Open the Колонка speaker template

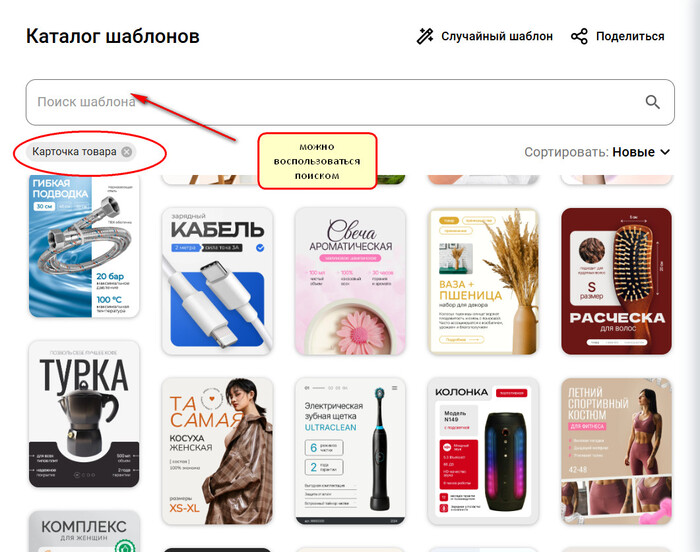point(483,451)
